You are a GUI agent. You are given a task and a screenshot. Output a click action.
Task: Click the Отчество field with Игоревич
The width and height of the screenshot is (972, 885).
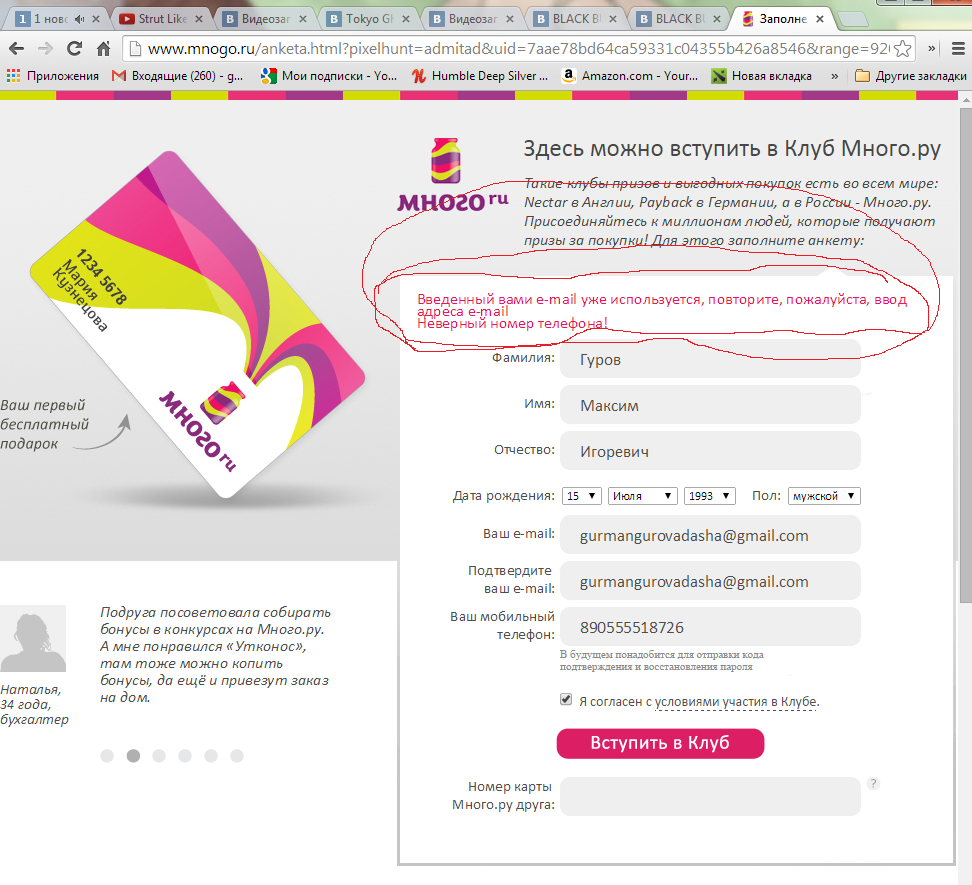710,451
